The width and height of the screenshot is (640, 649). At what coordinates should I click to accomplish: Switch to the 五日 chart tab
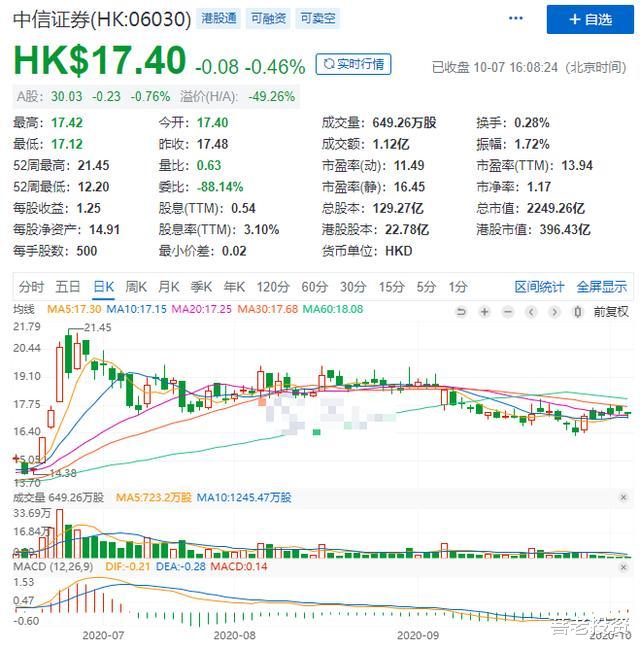pos(68,287)
